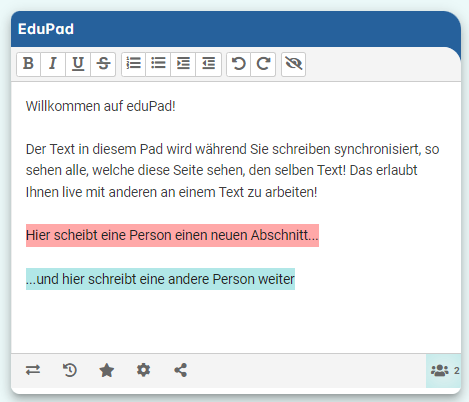Open import/export arrows icon
Viewport: 469px width, 402px height.
click(33, 370)
